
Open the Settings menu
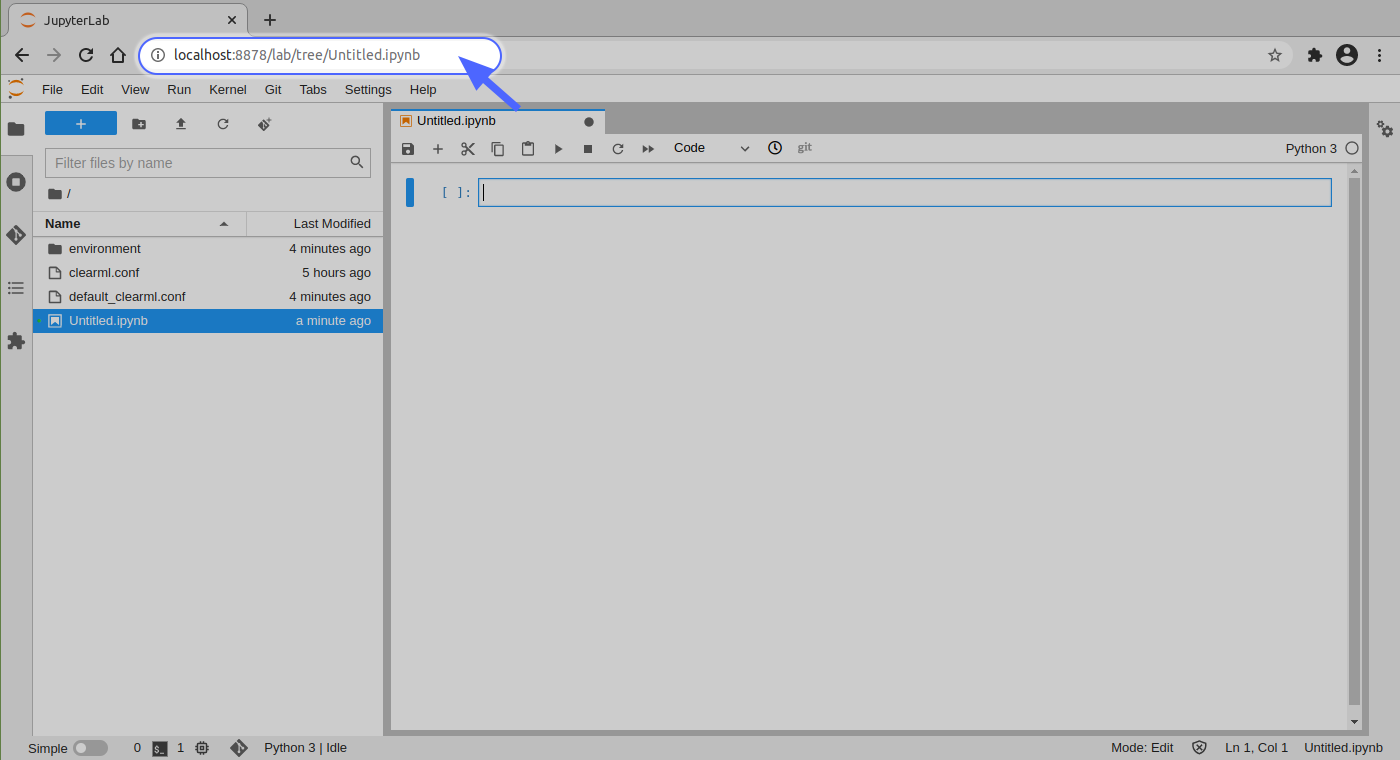[368, 90]
